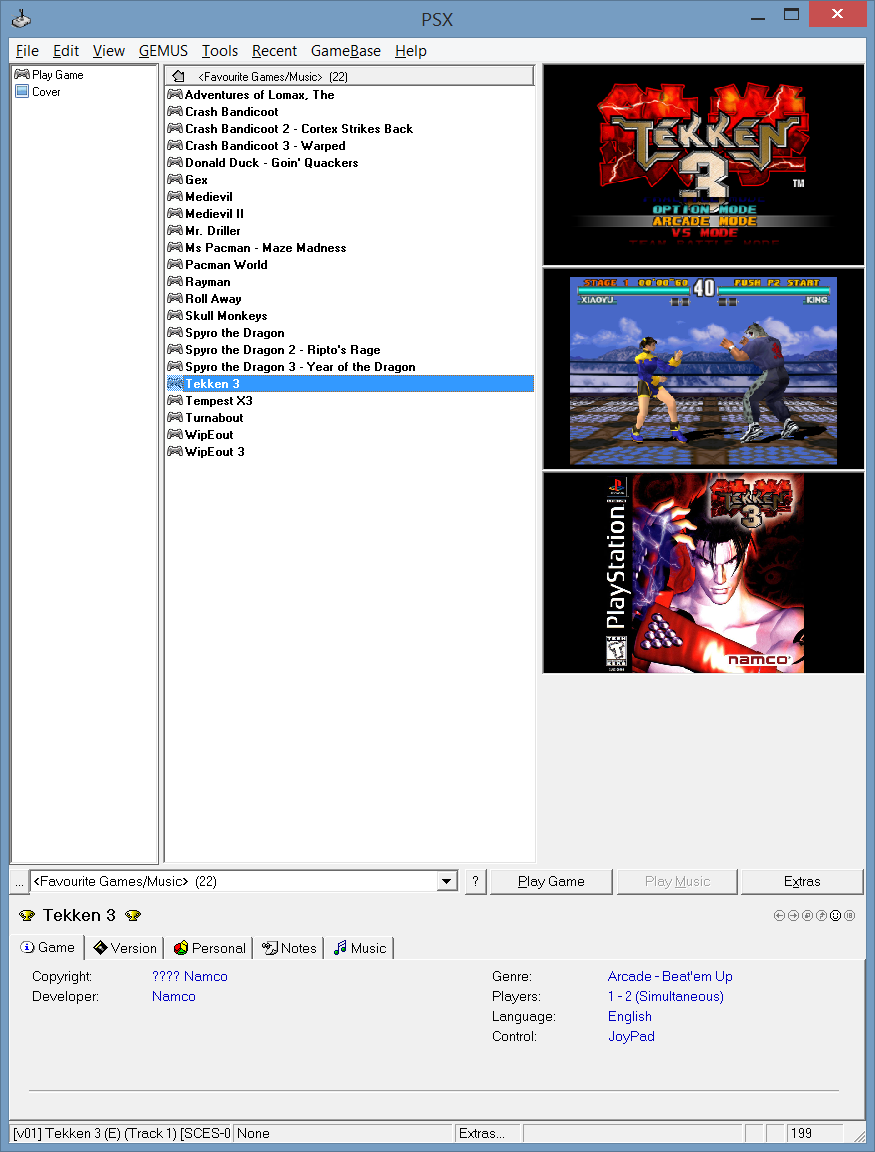Click the Play Music button

click(677, 881)
